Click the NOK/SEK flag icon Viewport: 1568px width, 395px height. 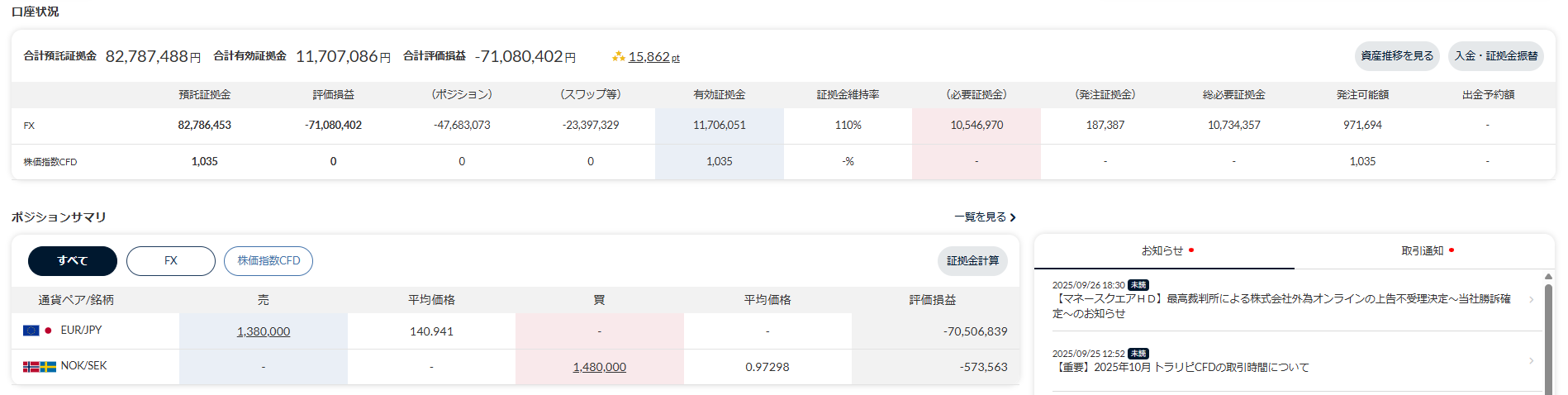pos(39,366)
